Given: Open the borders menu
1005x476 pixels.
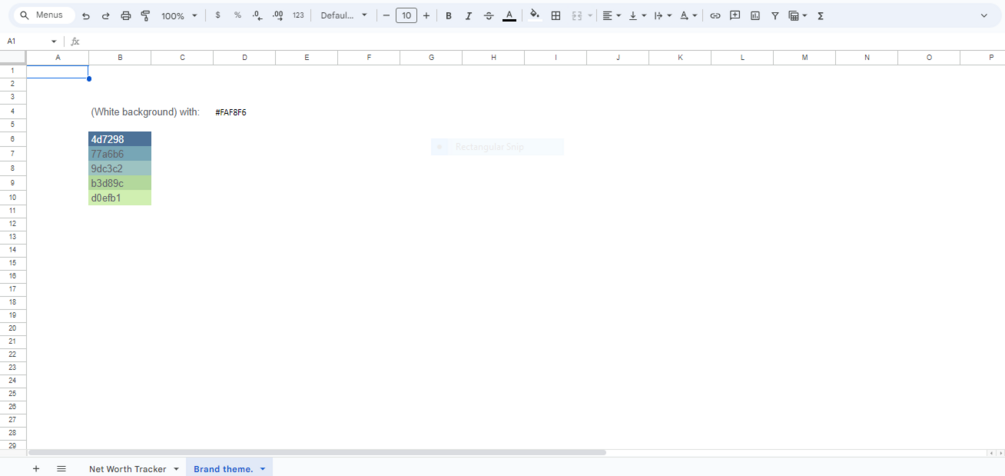Looking at the screenshot, I should tap(556, 16).
